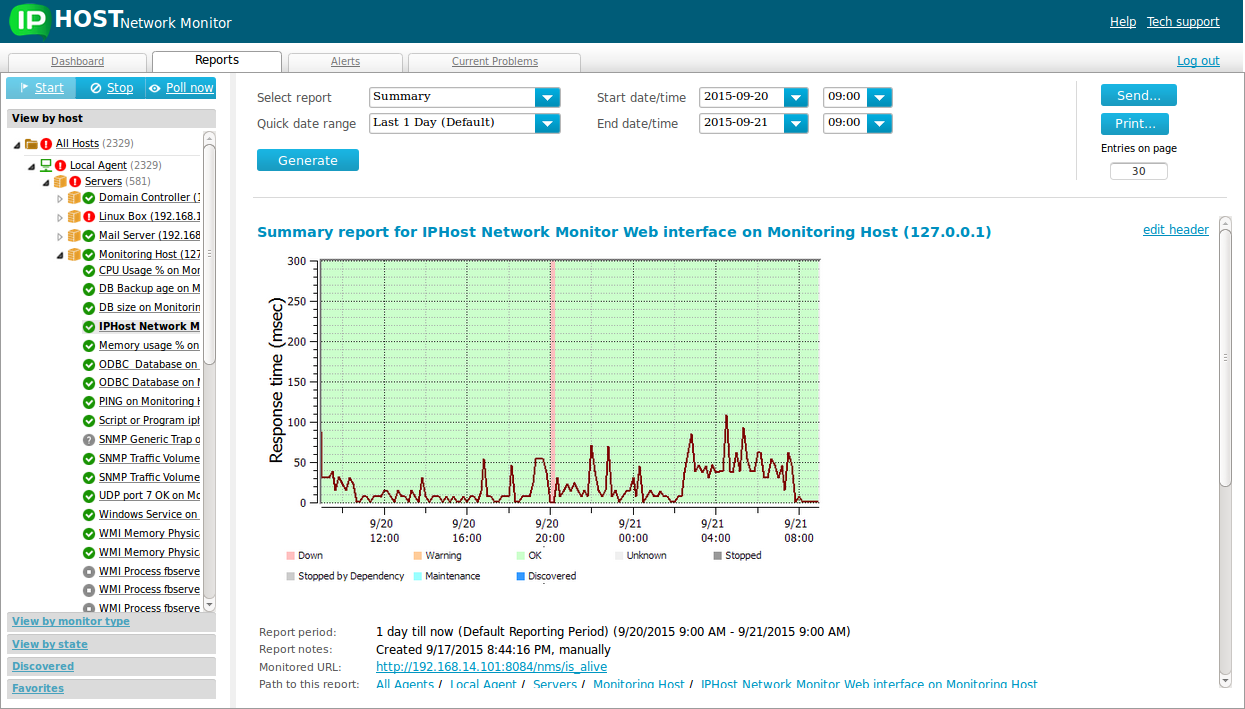Click gray unknown icon for SNMP Generic Trap
This screenshot has width=1245, height=709.
click(x=89, y=440)
